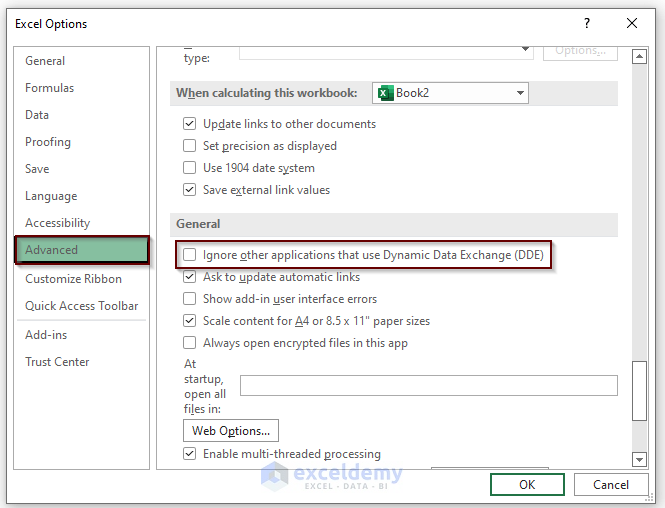Expand the type combo box arrow
665x508 pixels.
tap(526, 48)
